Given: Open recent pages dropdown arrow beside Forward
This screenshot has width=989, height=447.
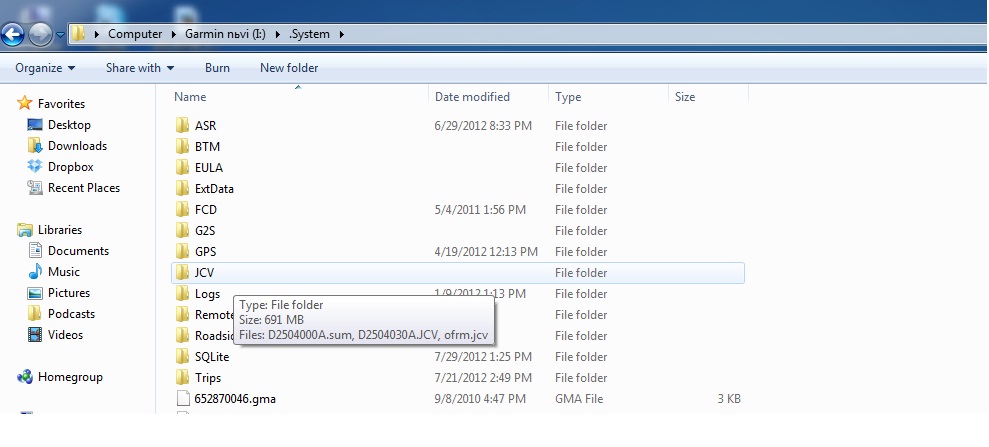Looking at the screenshot, I should point(61,34).
